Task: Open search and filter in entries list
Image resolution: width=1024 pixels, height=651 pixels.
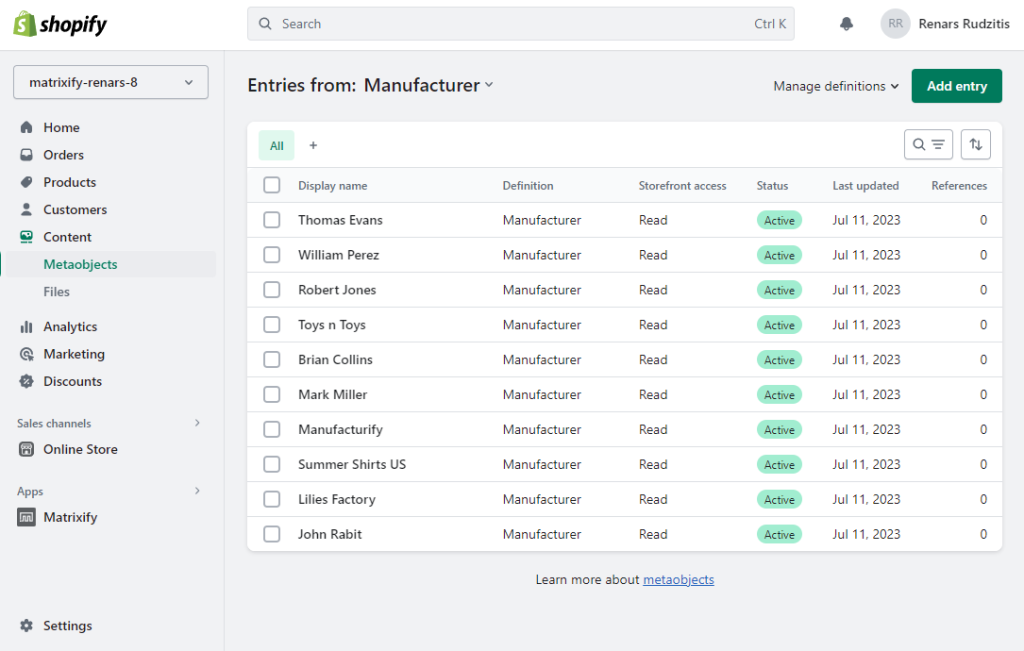Action: click(x=928, y=144)
